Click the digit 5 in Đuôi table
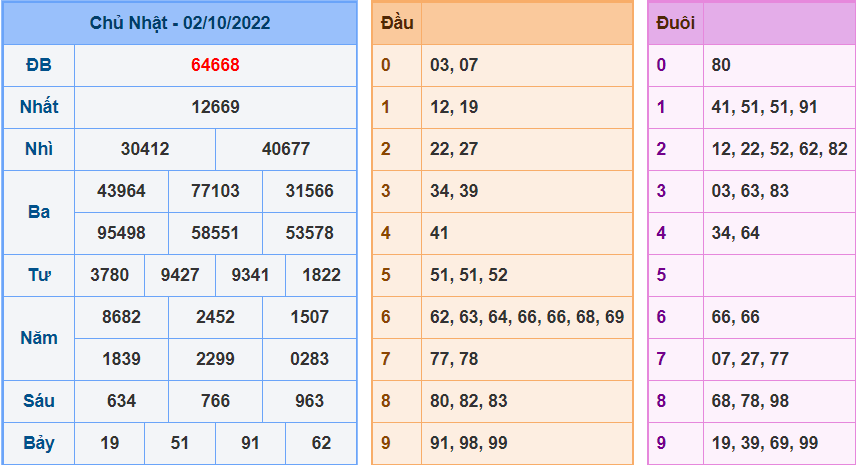The width and height of the screenshot is (856, 465). coord(661,275)
